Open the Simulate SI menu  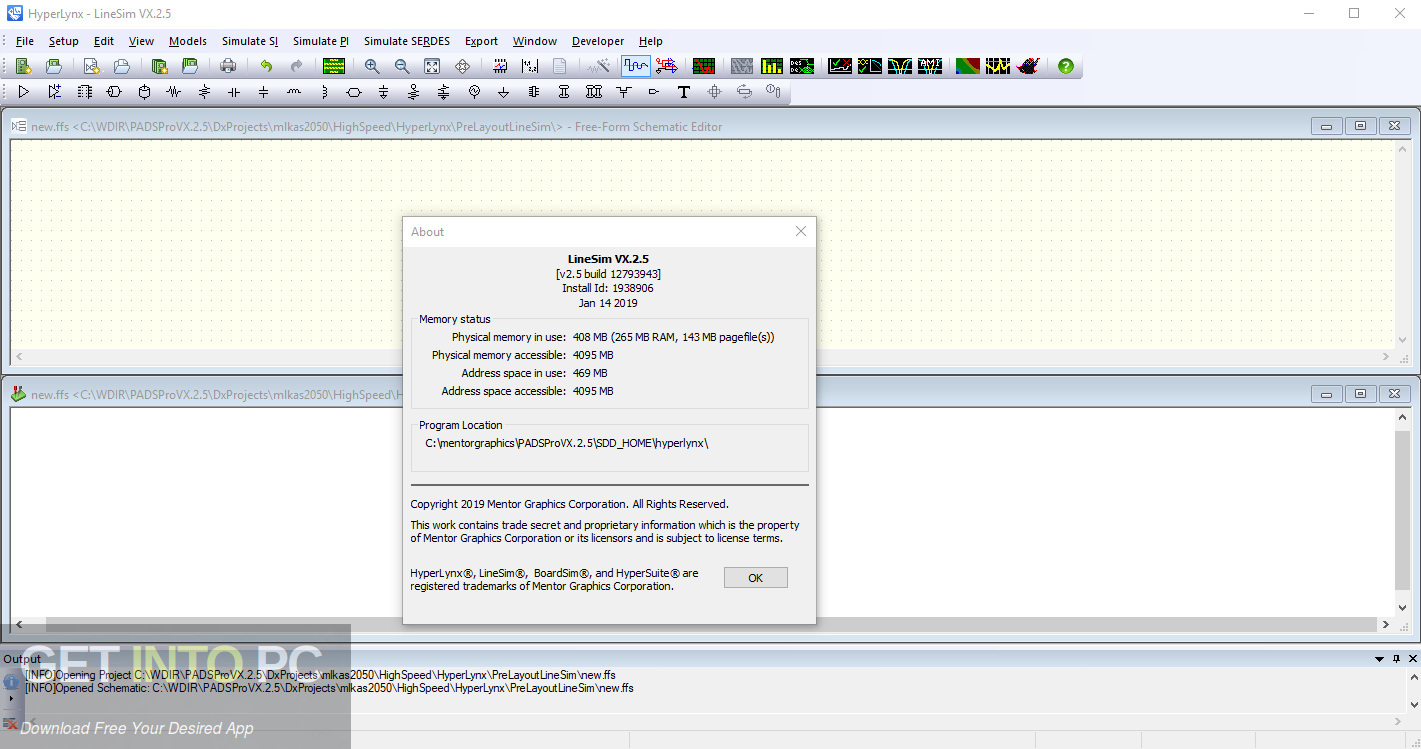250,41
